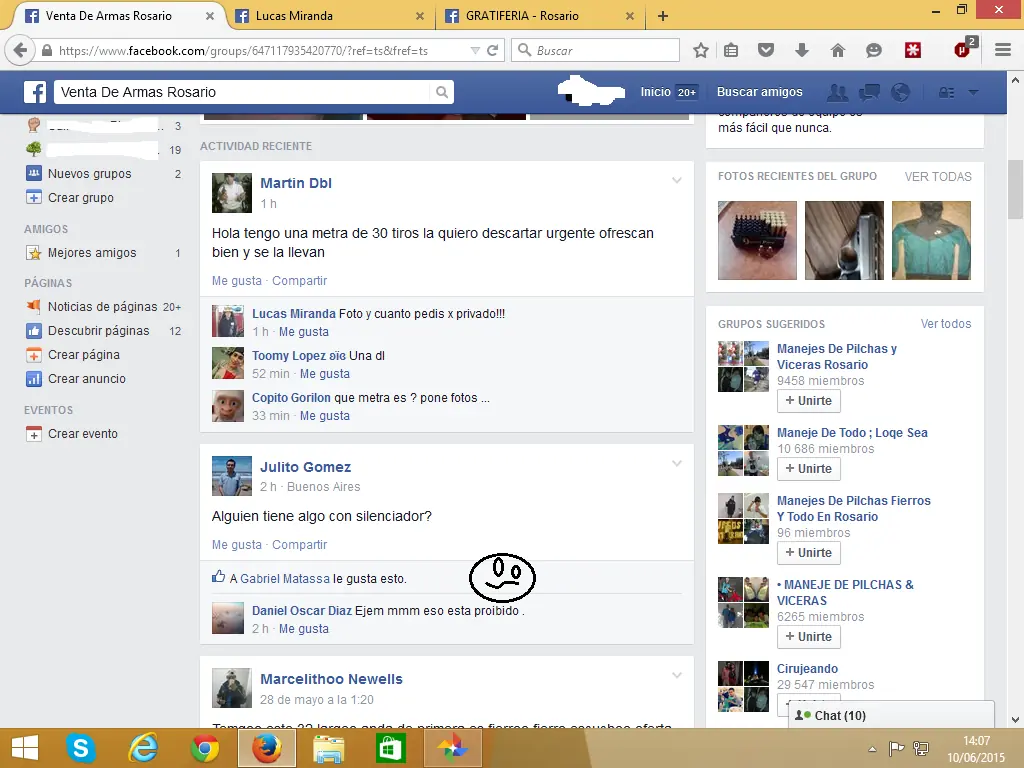Image resolution: width=1024 pixels, height=768 pixels.
Task: Open the uBlock extension icon
Action: coord(964,48)
